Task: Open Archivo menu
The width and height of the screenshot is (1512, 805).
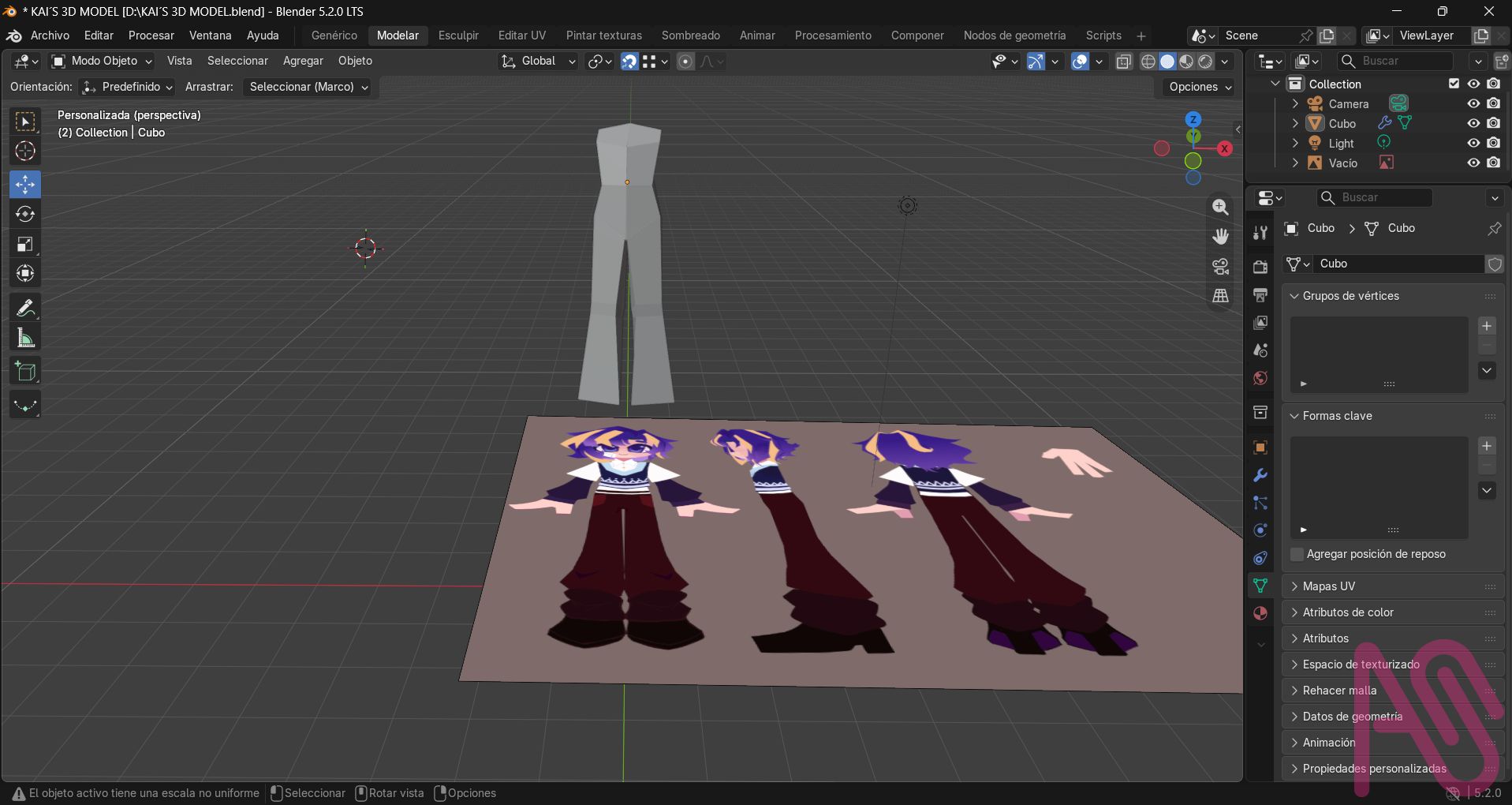Action: 50,36
